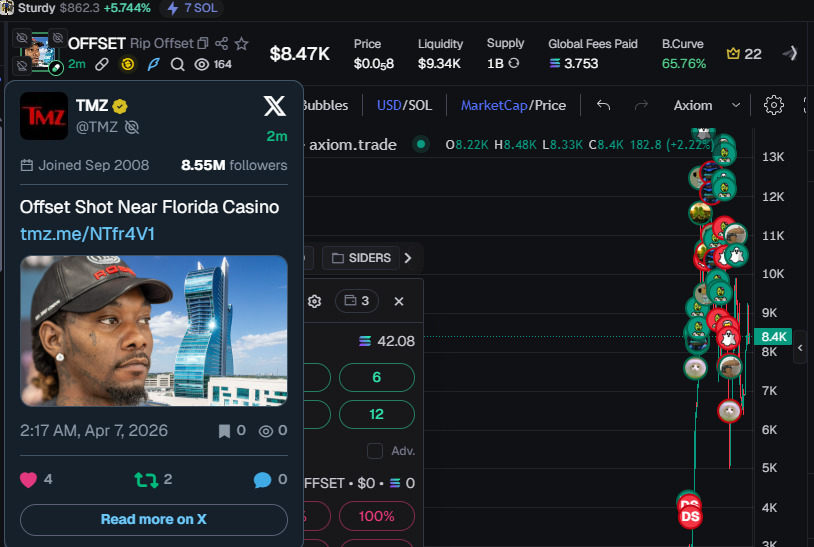Switch to the Bubbles tab
This screenshot has width=814, height=547.
tap(324, 105)
